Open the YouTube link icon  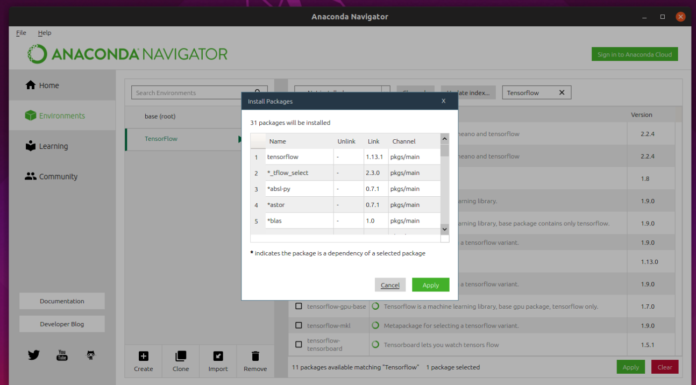tap(62, 355)
